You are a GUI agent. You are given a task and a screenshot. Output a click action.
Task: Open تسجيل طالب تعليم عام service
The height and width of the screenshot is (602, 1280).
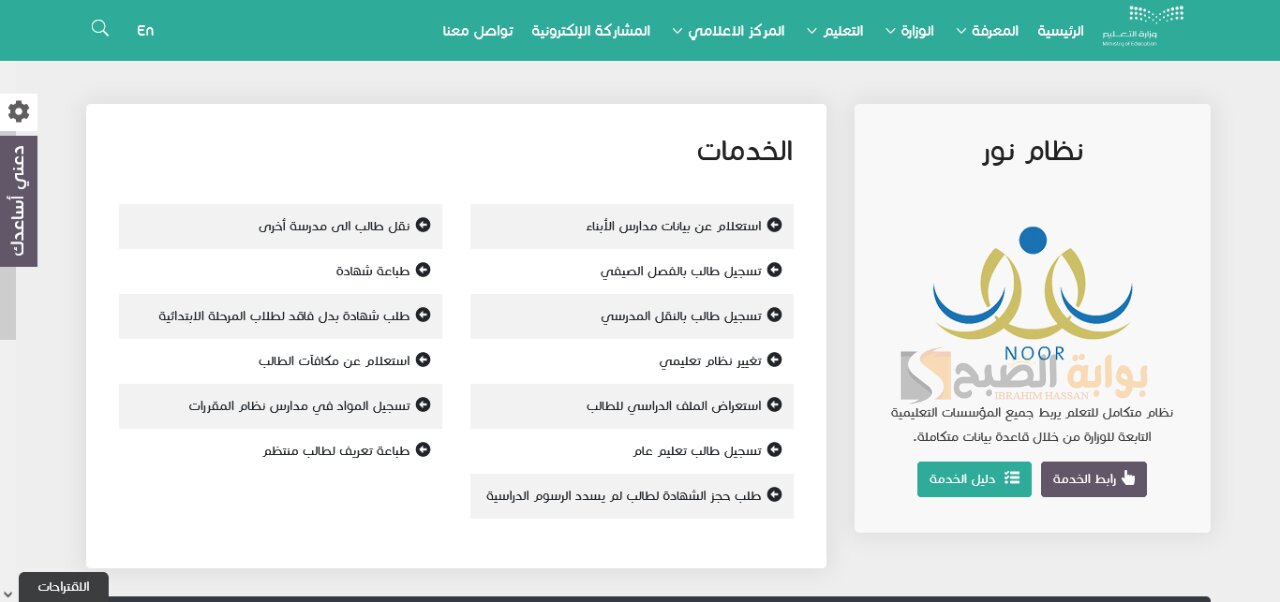tap(632, 450)
